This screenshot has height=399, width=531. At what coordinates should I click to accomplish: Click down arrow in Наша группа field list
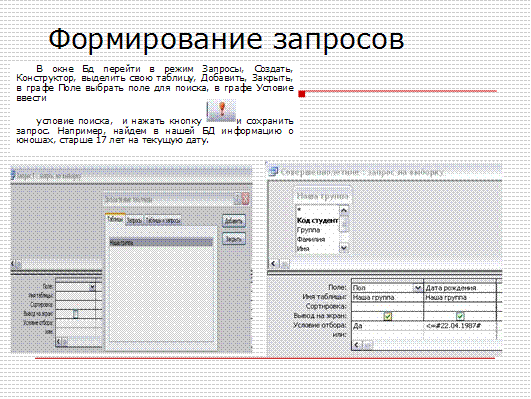click(344, 248)
